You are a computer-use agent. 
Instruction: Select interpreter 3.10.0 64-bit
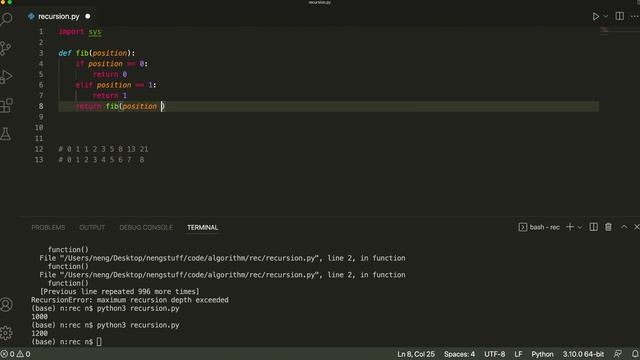click(583, 354)
